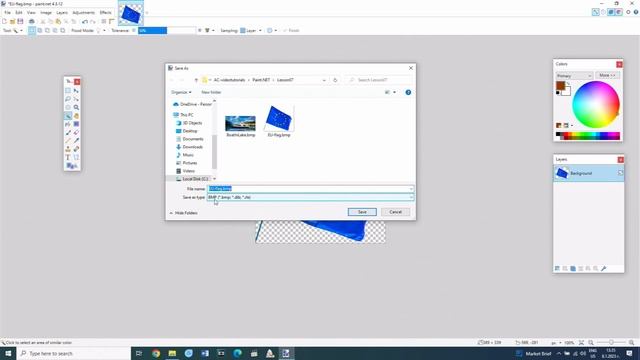Open the Primary color selector dropdown
The image size is (640, 360).
pos(574,76)
